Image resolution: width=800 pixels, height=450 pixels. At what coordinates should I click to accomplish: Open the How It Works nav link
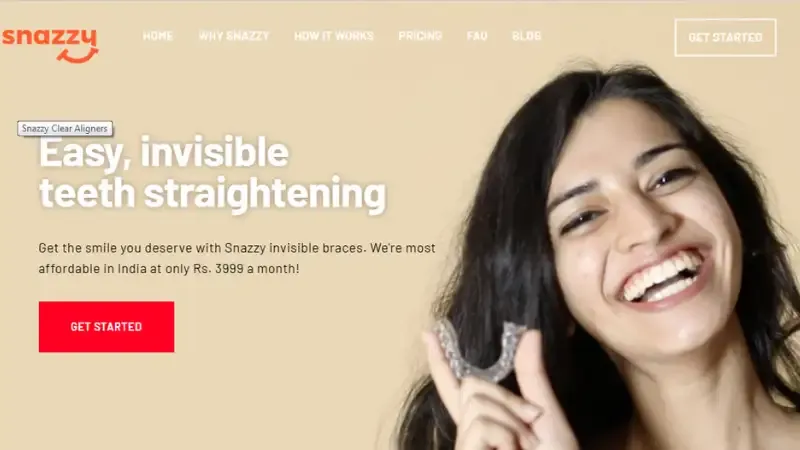click(x=334, y=36)
